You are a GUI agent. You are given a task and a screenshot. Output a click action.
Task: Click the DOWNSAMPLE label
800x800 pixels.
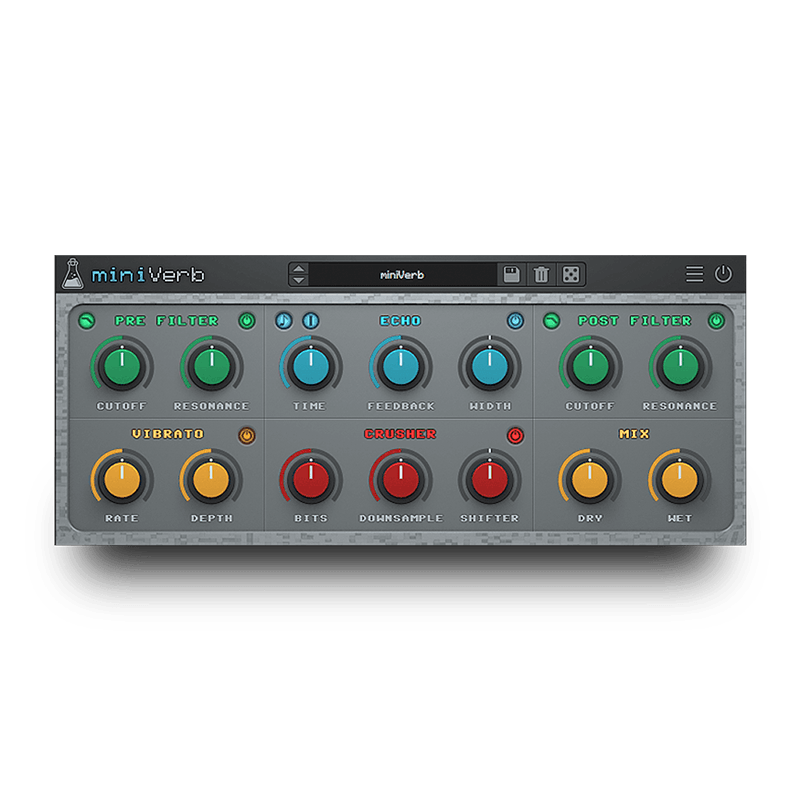[x=401, y=518]
